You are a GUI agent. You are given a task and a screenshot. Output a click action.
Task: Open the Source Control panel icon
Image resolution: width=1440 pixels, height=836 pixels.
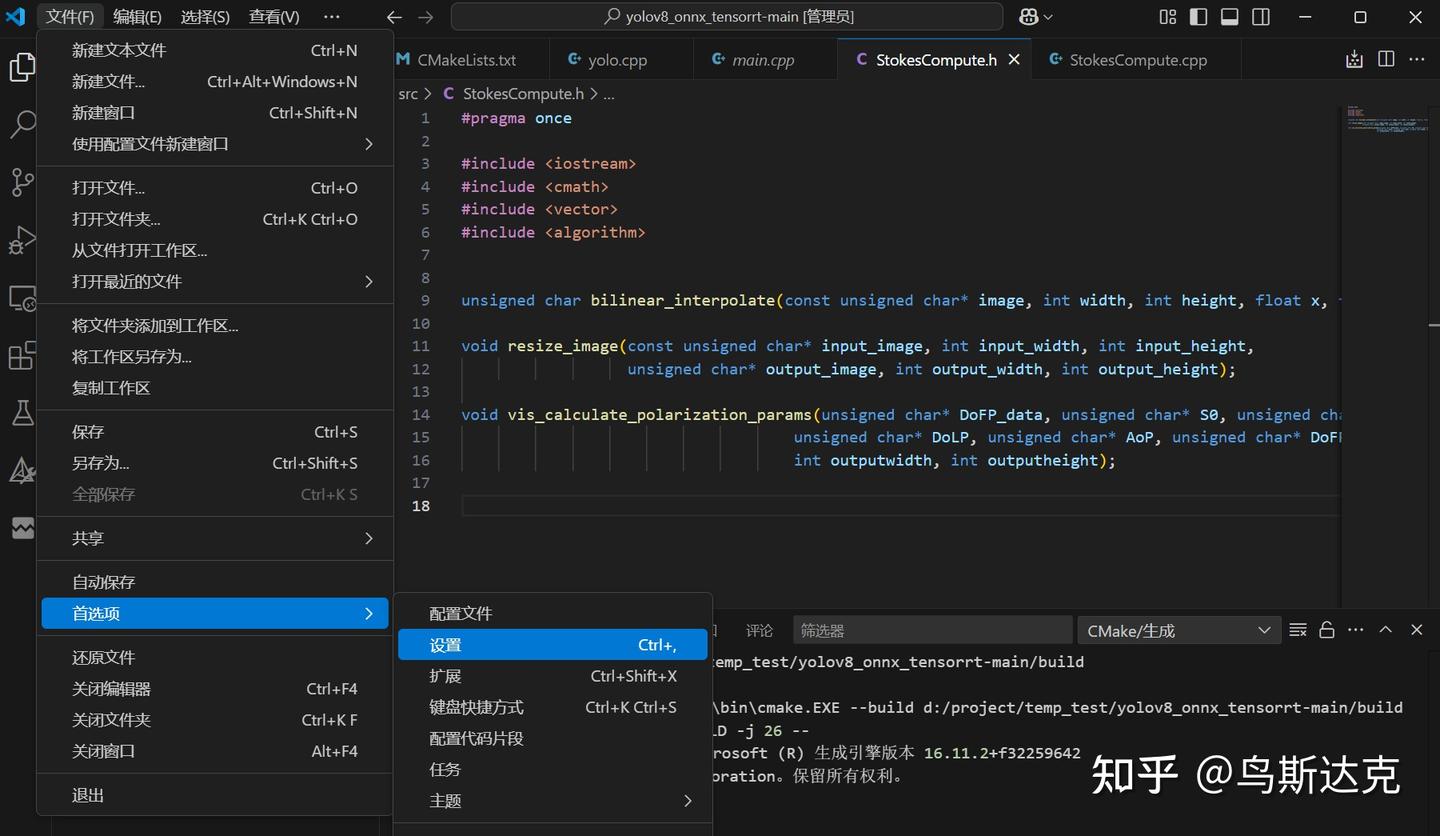coord(22,182)
